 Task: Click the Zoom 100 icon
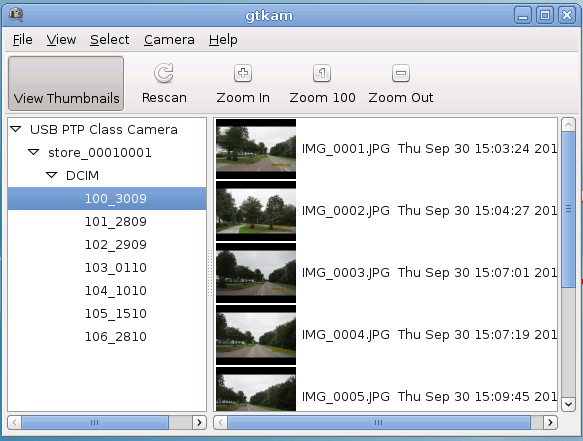pyautogui.click(x=322, y=73)
